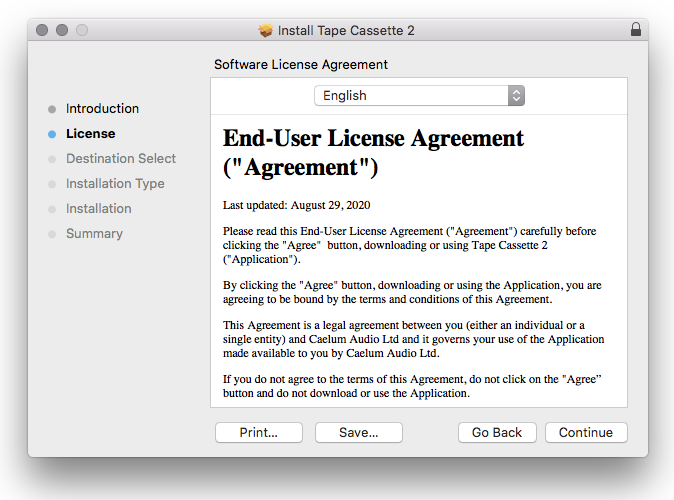This screenshot has height=500, width=674.
Task: Click the paragraph starting 'By clicking the'
Action: (412, 292)
